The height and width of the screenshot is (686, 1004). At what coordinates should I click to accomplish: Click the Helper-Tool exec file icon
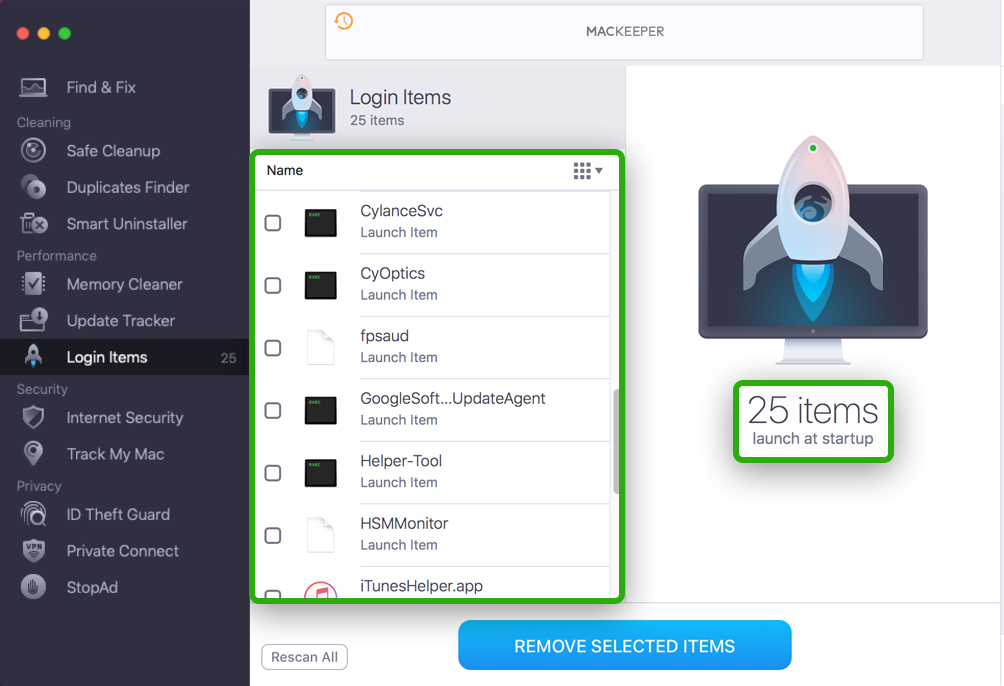click(x=320, y=473)
